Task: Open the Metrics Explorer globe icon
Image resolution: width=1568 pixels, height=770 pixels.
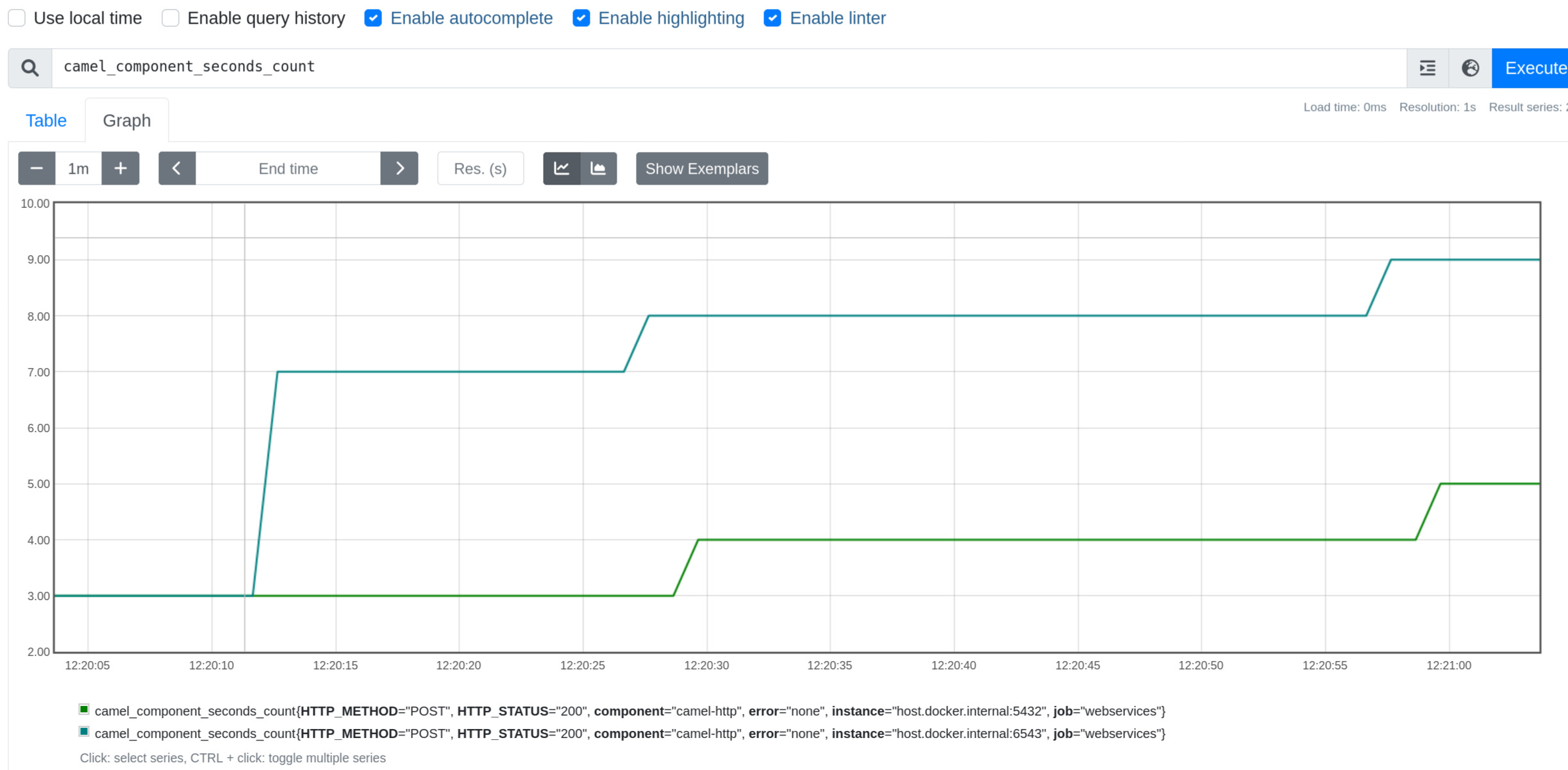Action: pos(1469,67)
